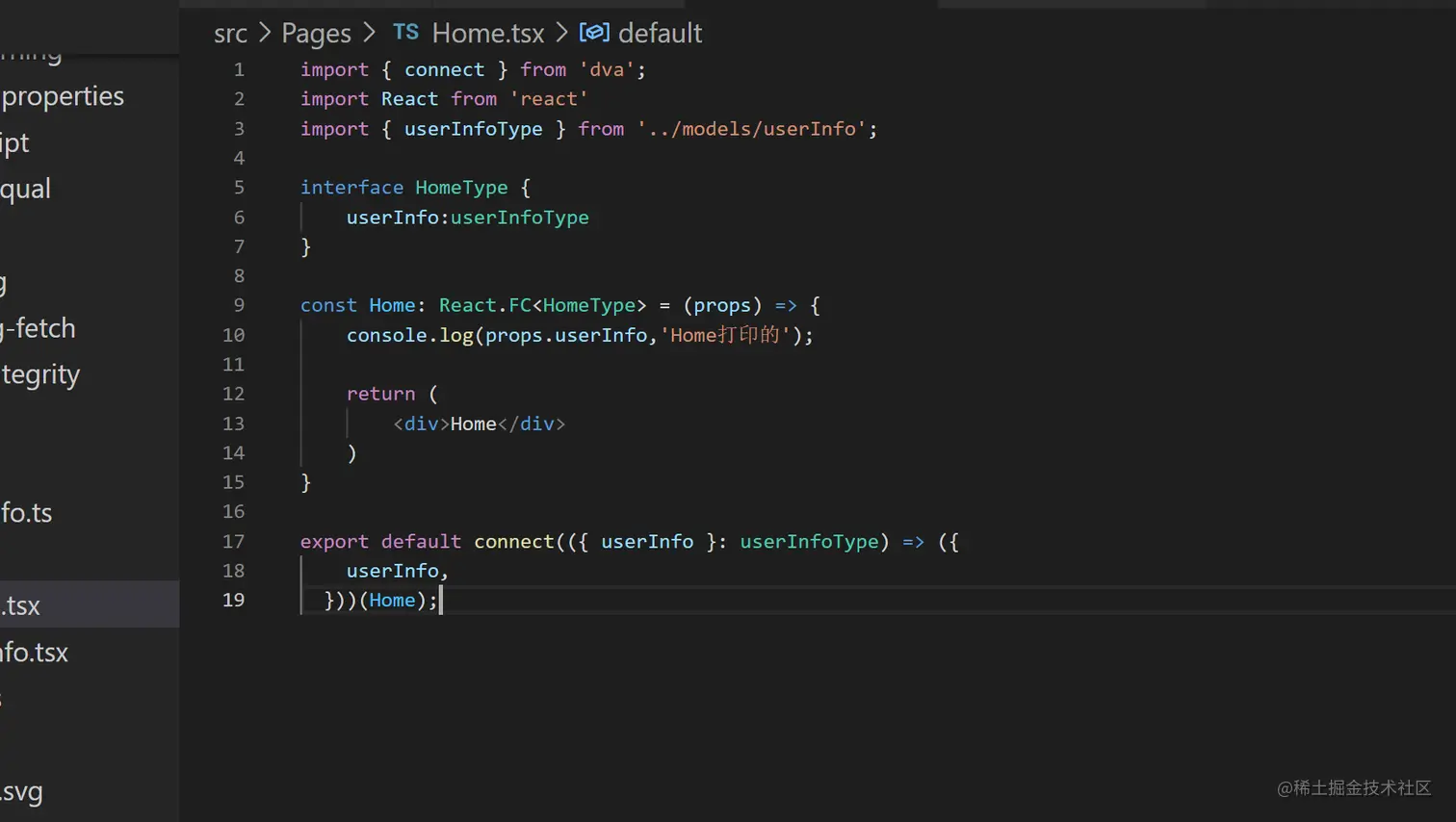Open the Pages breadcrumb segment
The image size is (1456, 822).
coord(316,34)
